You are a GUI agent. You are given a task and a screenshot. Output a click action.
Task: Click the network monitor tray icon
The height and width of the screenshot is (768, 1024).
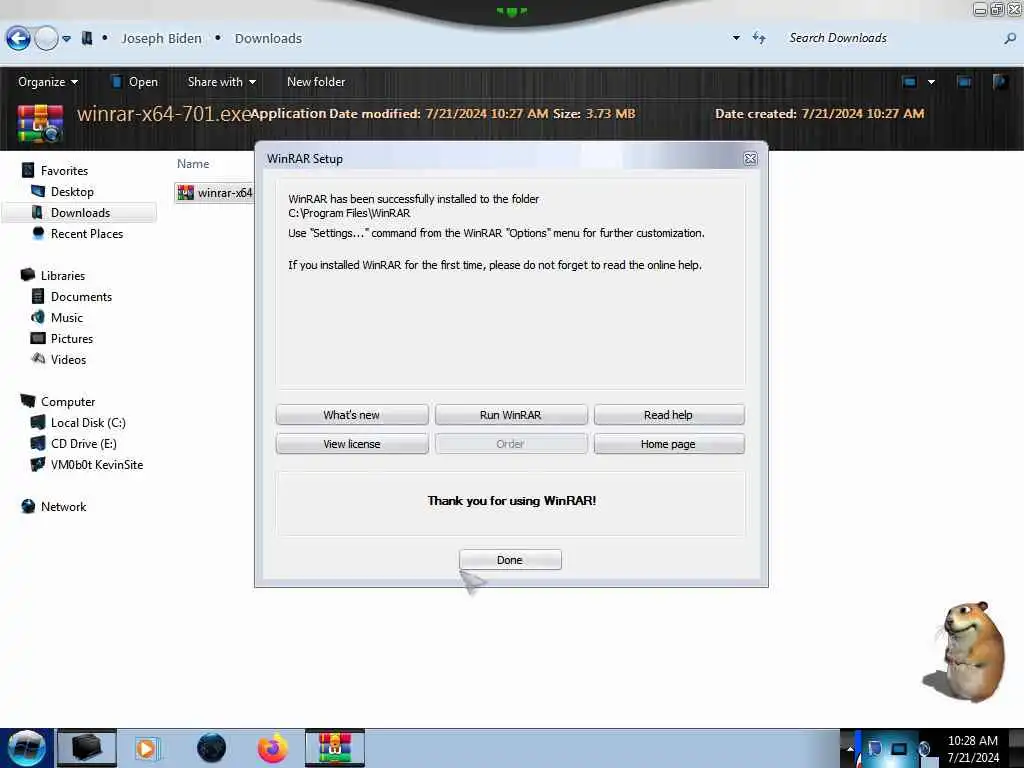click(x=899, y=749)
